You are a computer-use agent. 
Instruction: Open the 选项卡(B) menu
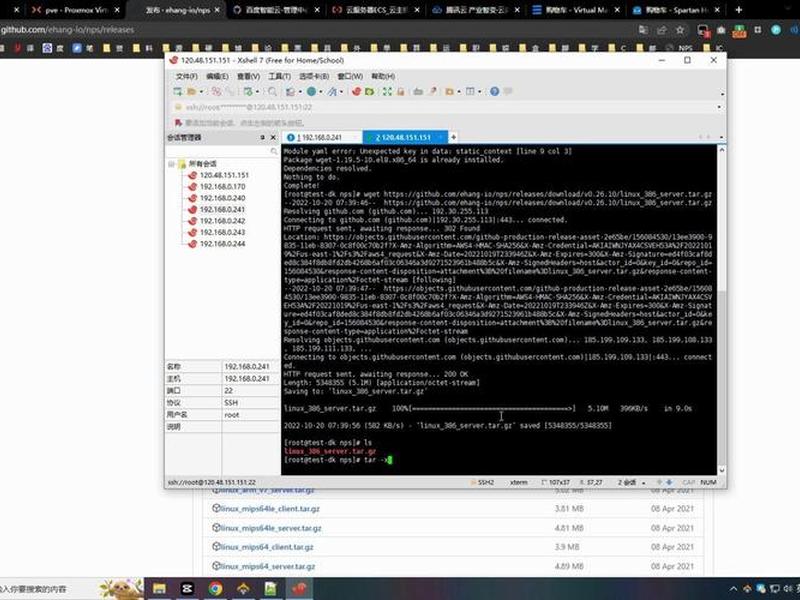point(314,76)
